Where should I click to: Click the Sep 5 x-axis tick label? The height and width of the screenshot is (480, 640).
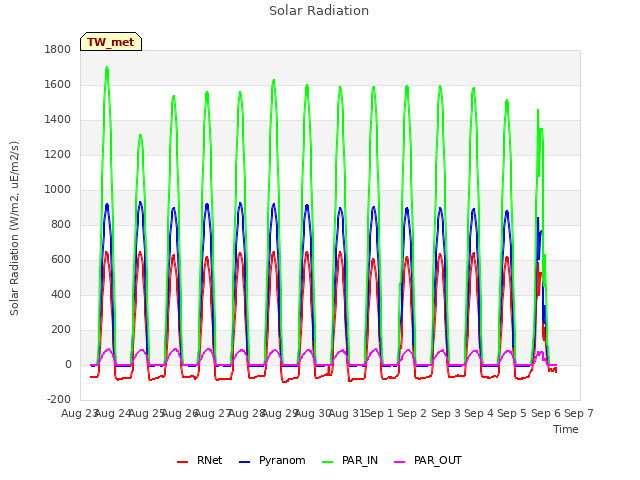pyautogui.click(x=512, y=413)
